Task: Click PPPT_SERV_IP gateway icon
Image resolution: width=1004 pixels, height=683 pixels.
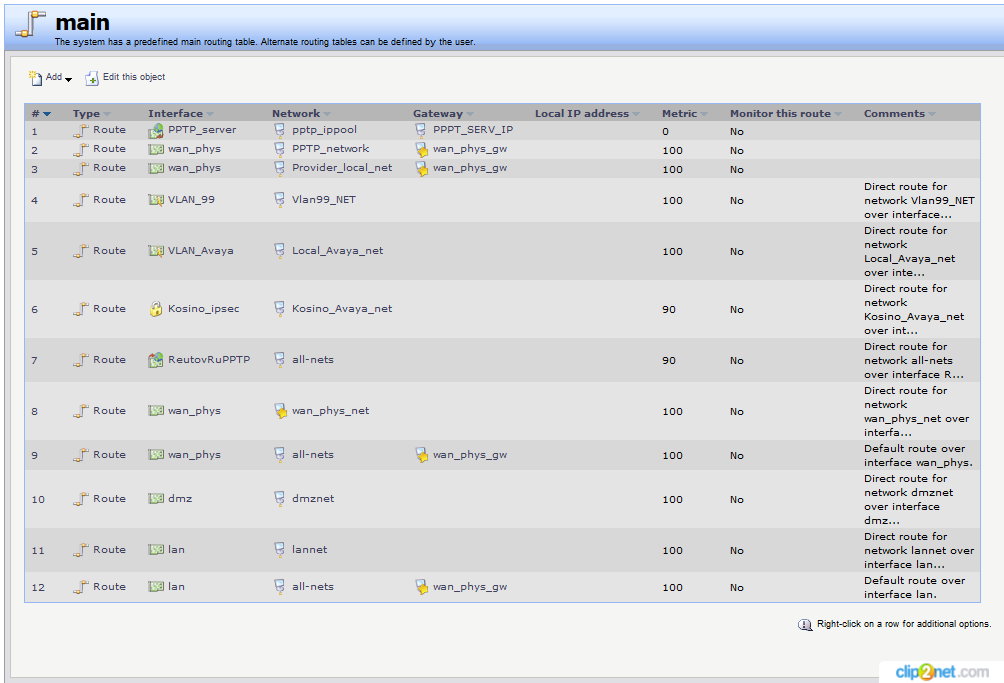Action: pos(420,130)
